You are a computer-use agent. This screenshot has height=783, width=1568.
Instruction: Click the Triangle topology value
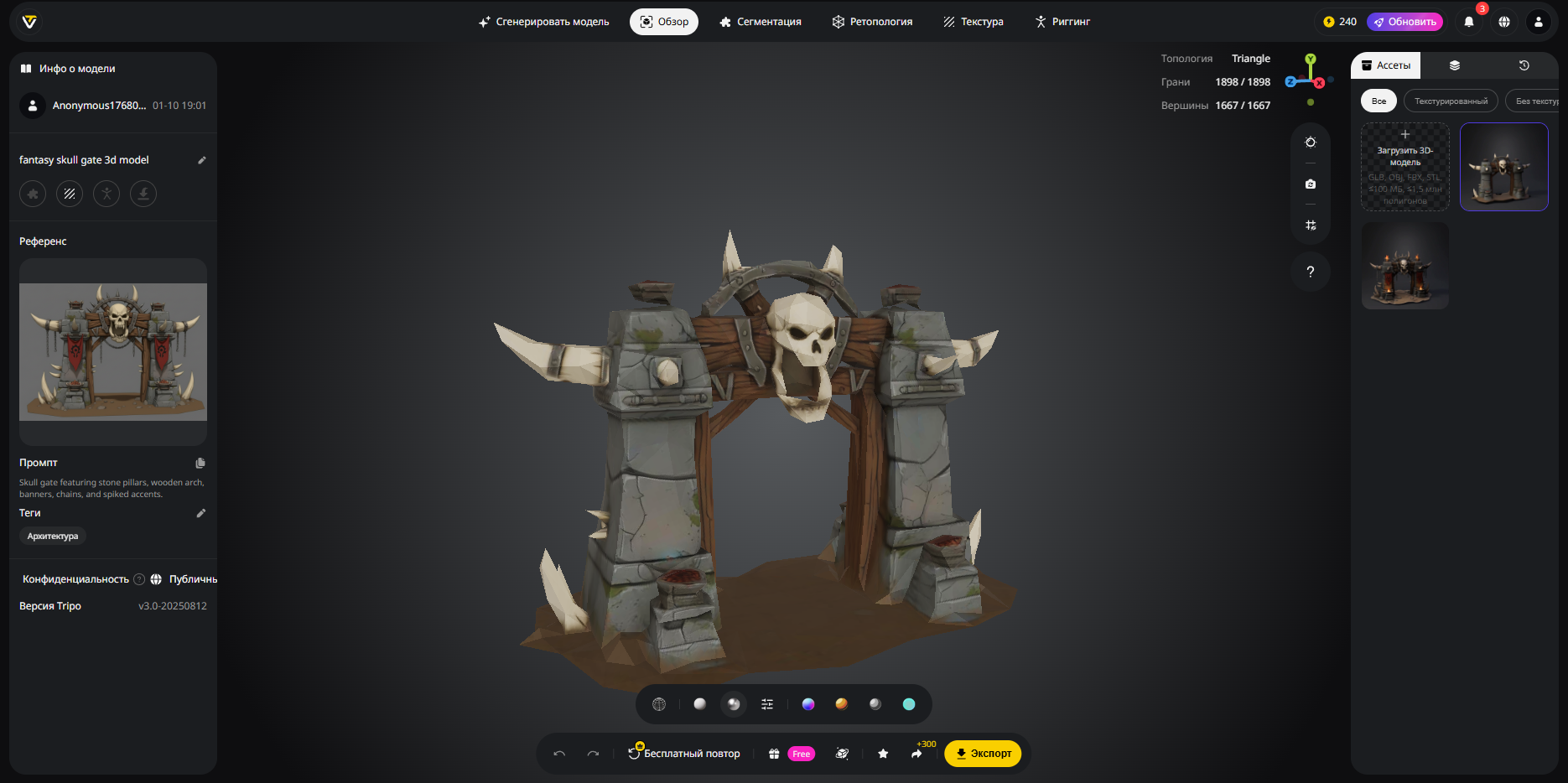click(x=1251, y=59)
